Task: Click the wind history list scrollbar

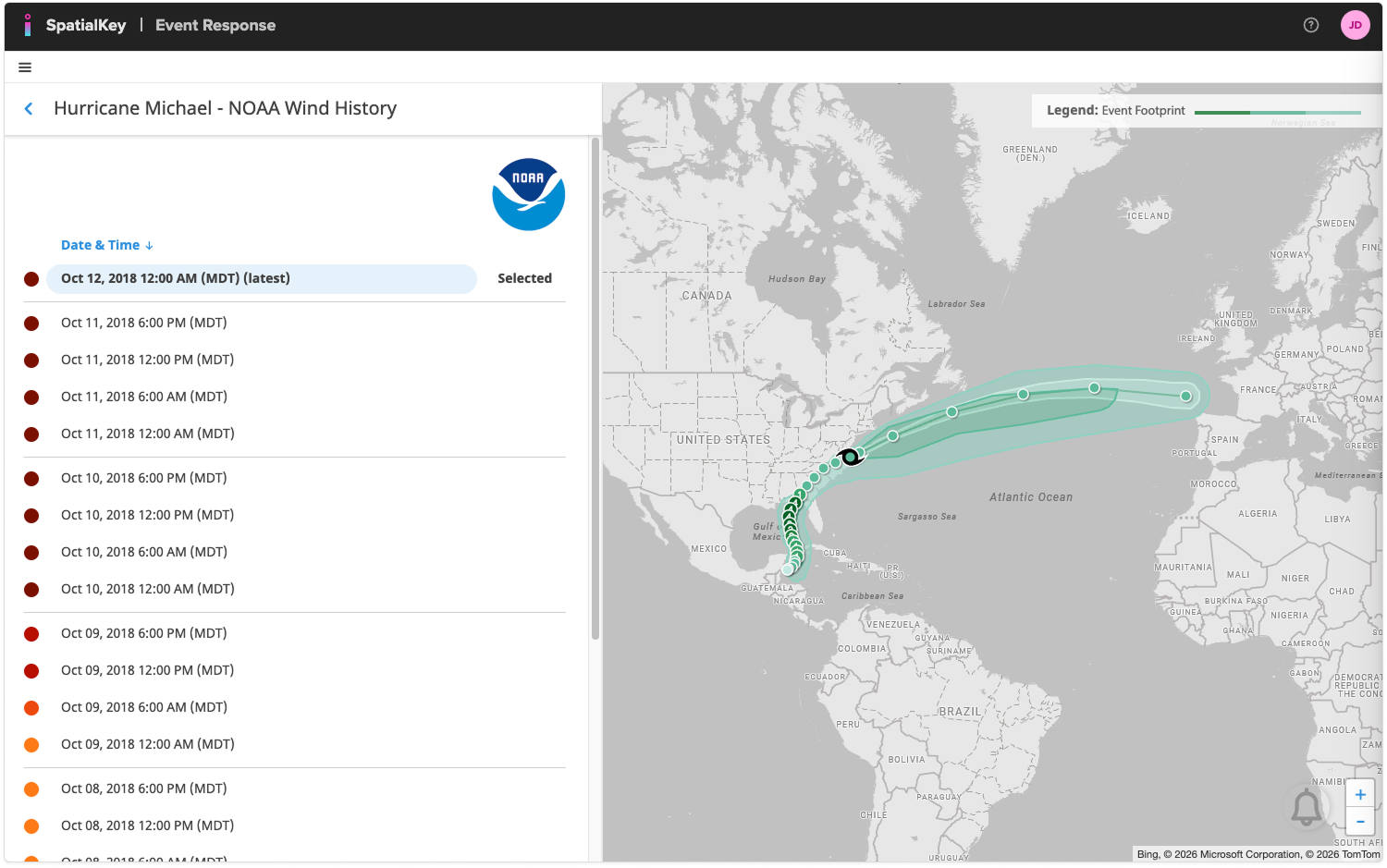Action: point(595,388)
